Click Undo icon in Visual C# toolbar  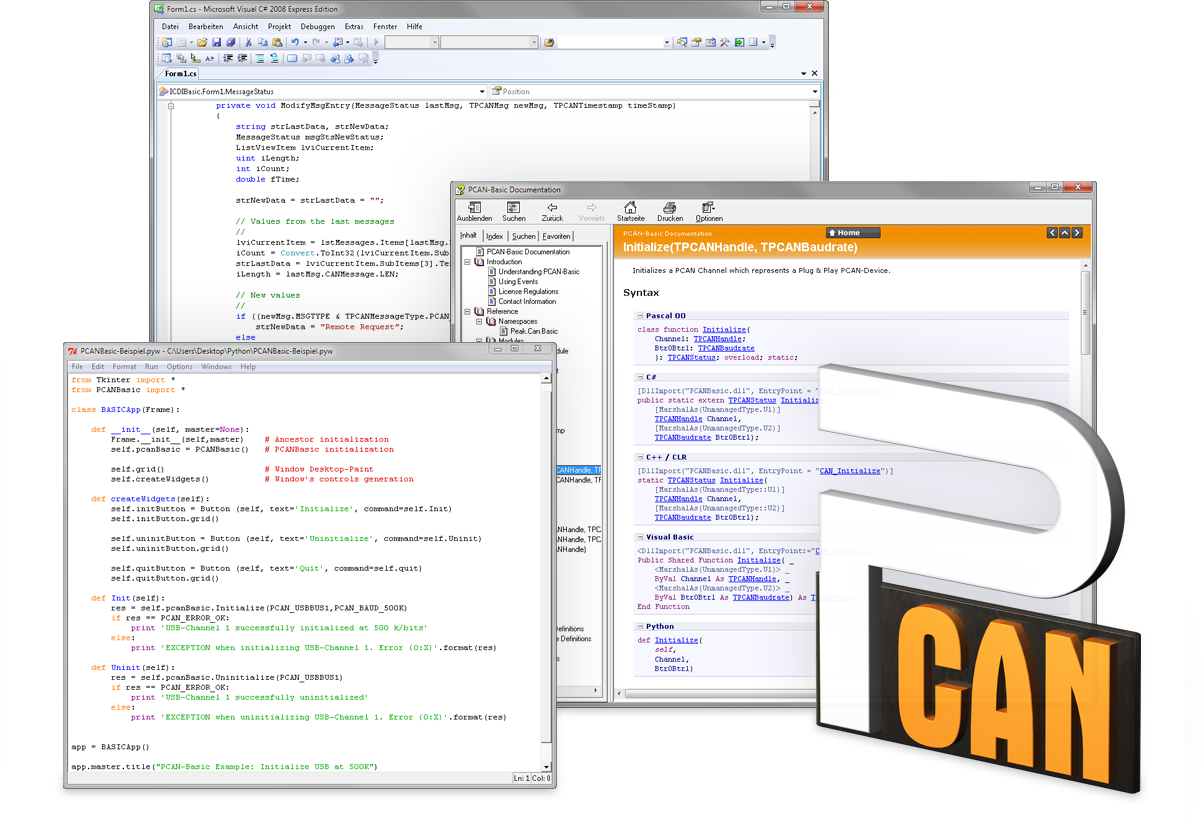[294, 42]
